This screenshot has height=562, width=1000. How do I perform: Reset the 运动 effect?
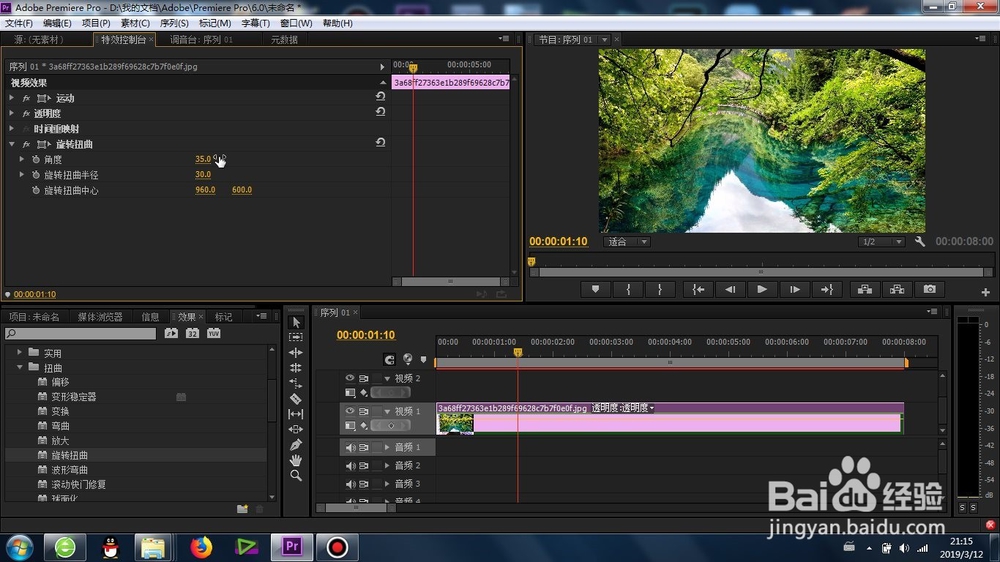[x=380, y=96]
